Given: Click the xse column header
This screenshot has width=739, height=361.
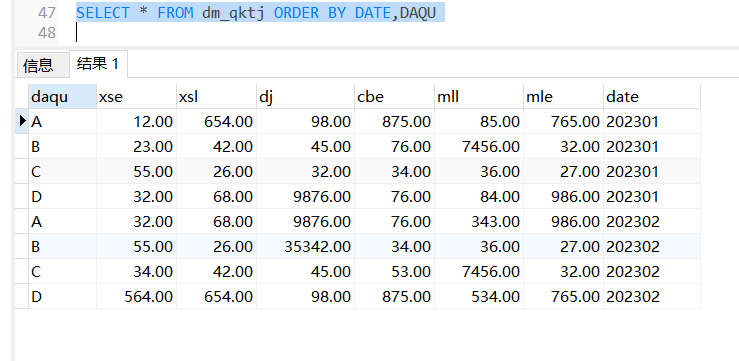Looking at the screenshot, I should [x=136, y=97].
